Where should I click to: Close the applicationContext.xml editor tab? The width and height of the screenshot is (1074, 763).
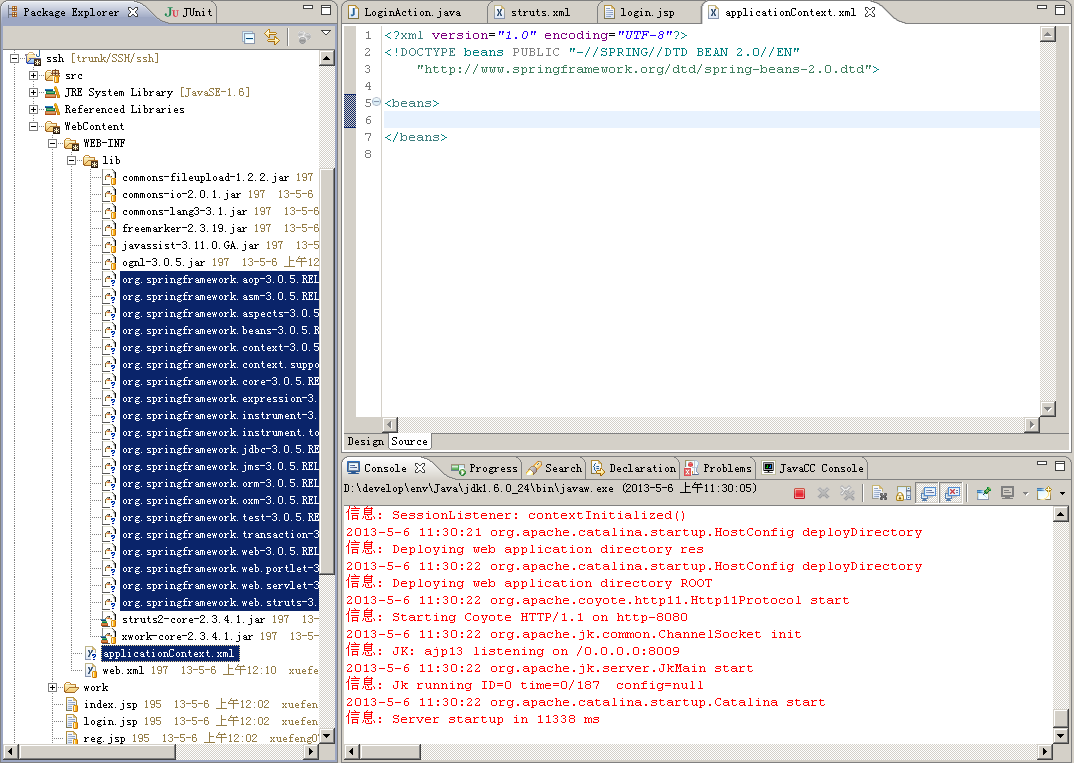(870, 12)
